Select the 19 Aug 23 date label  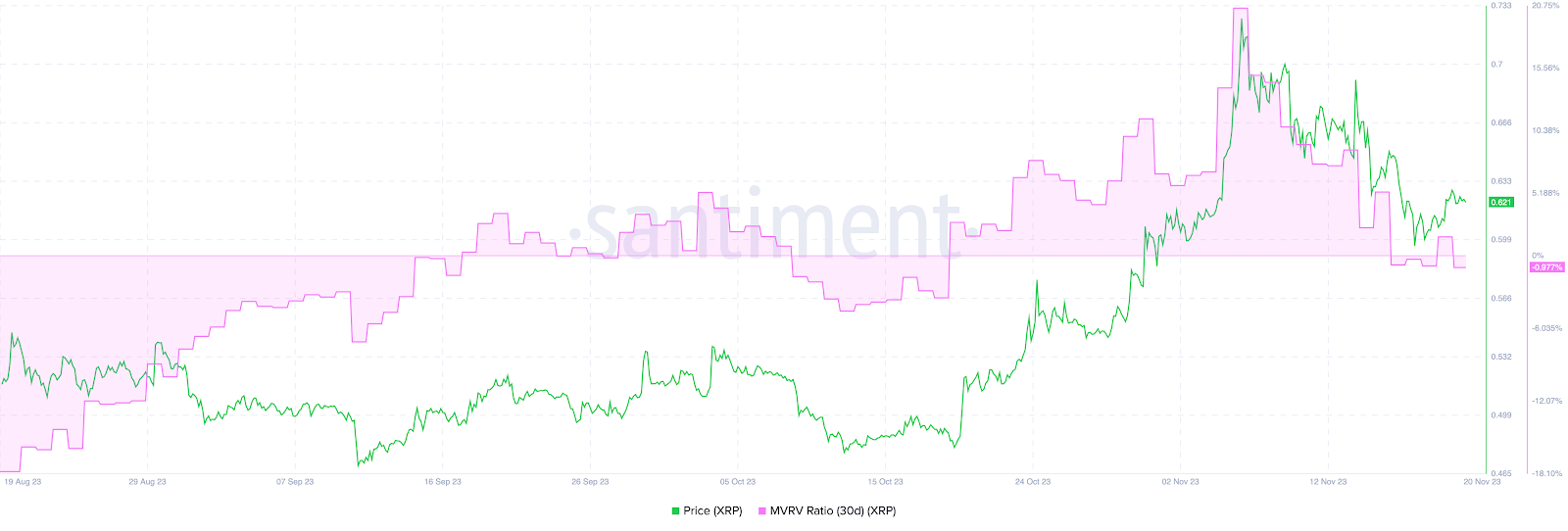(23, 482)
